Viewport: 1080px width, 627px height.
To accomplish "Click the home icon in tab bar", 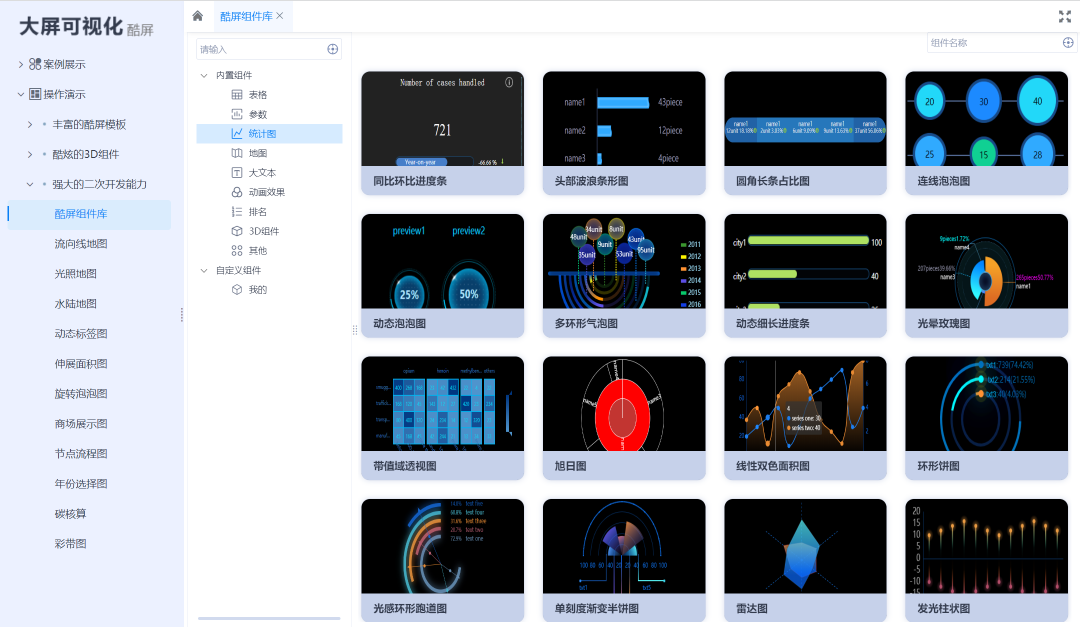I will coord(198,16).
